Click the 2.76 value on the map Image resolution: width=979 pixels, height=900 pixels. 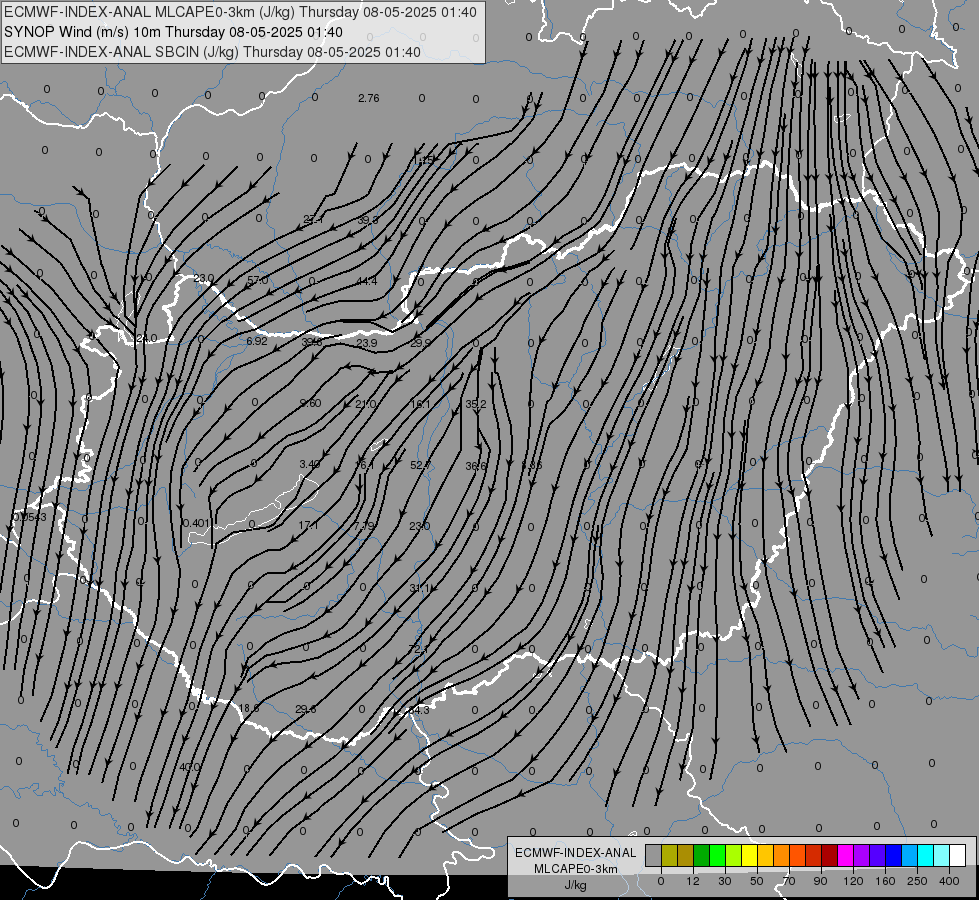click(x=368, y=98)
